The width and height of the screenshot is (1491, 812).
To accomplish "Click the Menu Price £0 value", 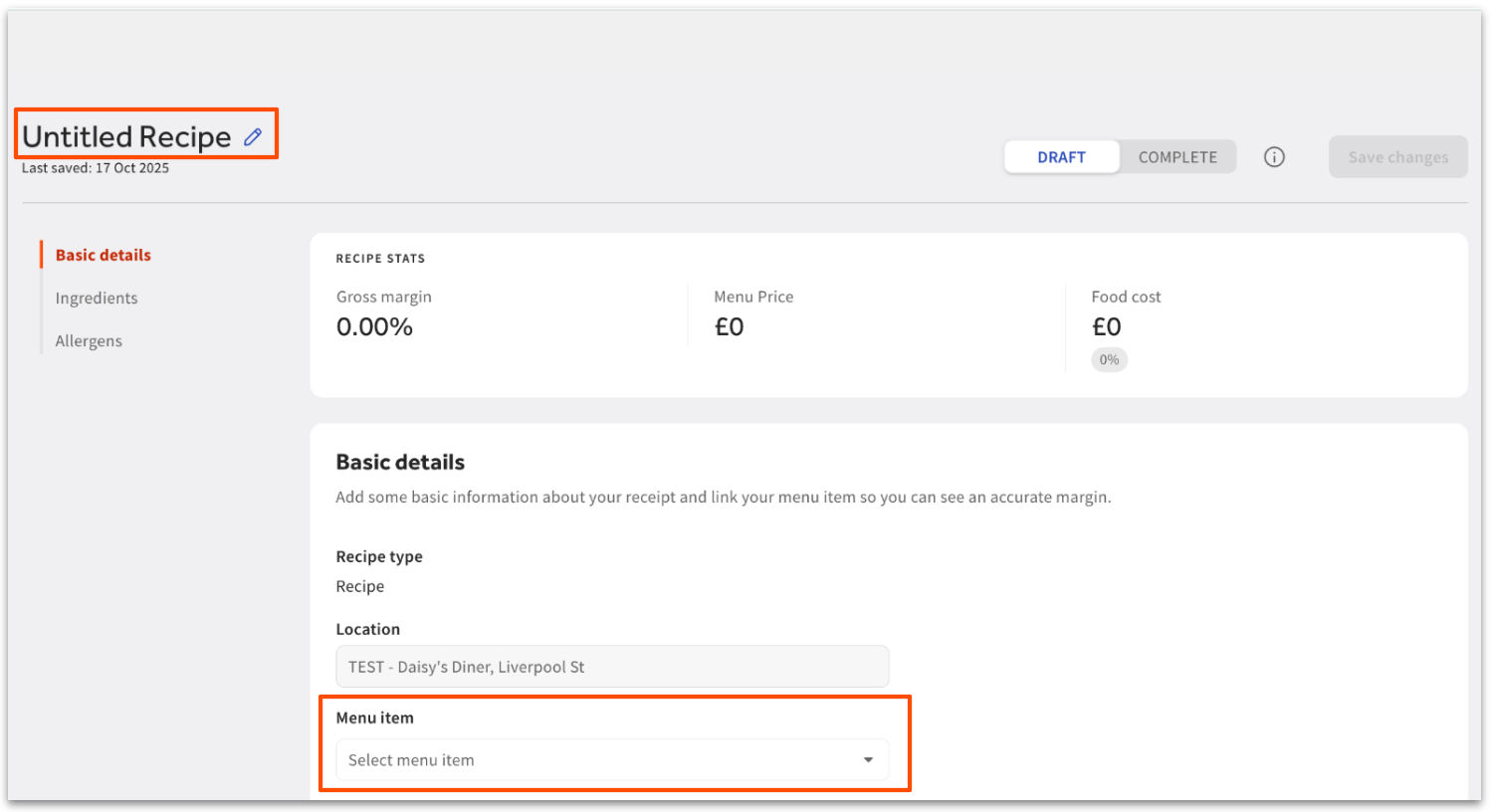I will tap(729, 327).
